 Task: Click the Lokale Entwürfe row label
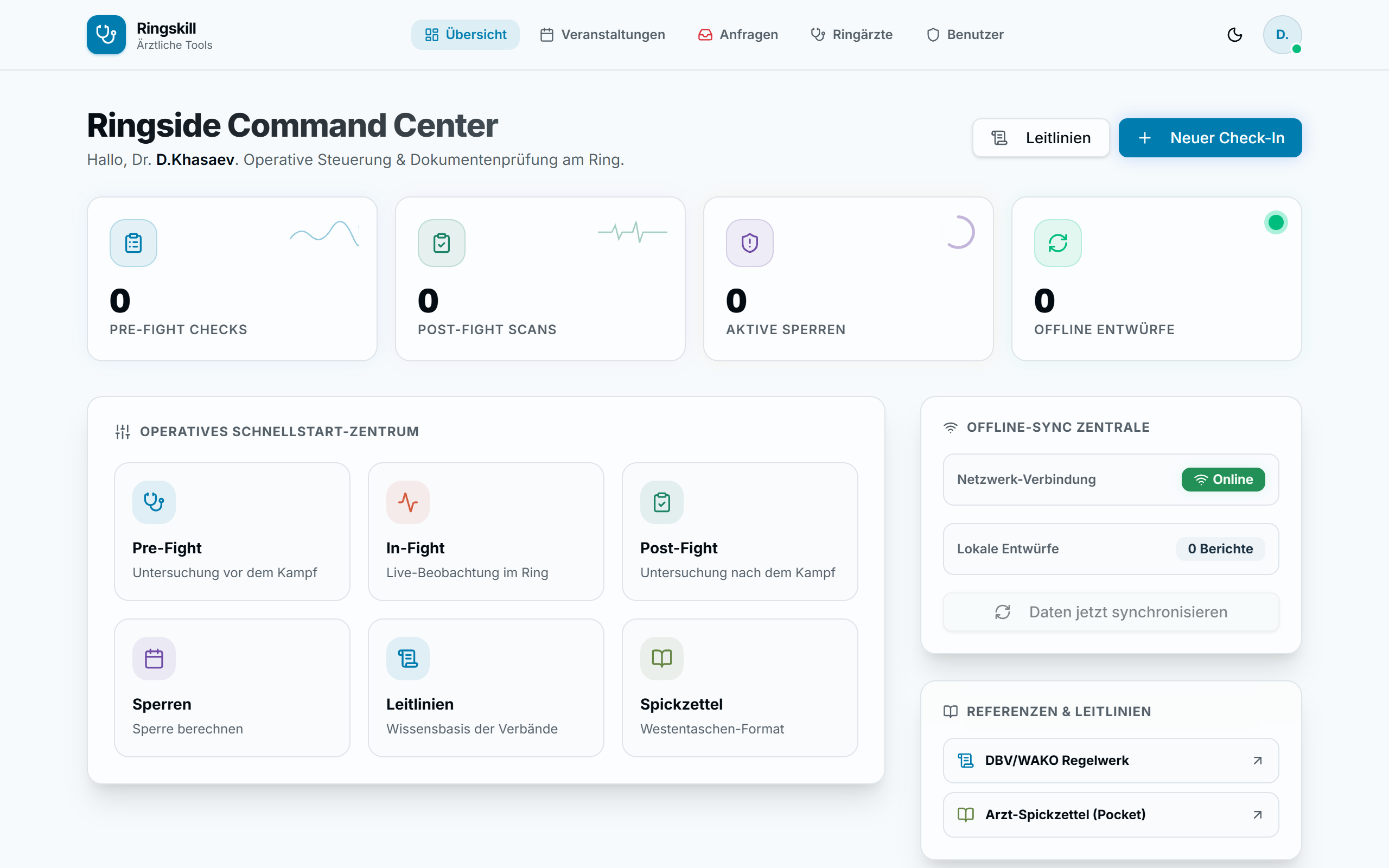click(1008, 549)
